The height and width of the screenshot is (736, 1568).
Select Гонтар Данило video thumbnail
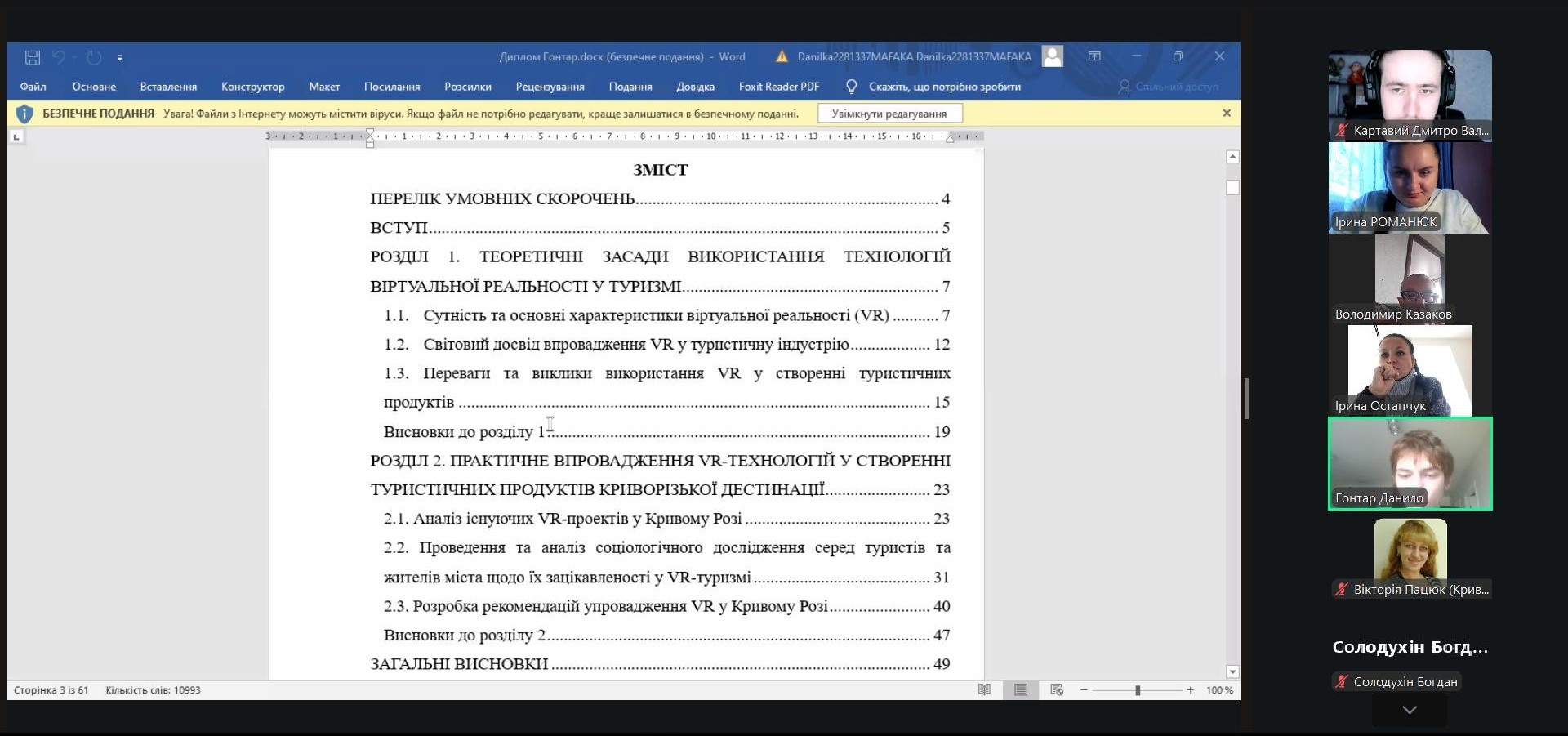coord(1410,463)
